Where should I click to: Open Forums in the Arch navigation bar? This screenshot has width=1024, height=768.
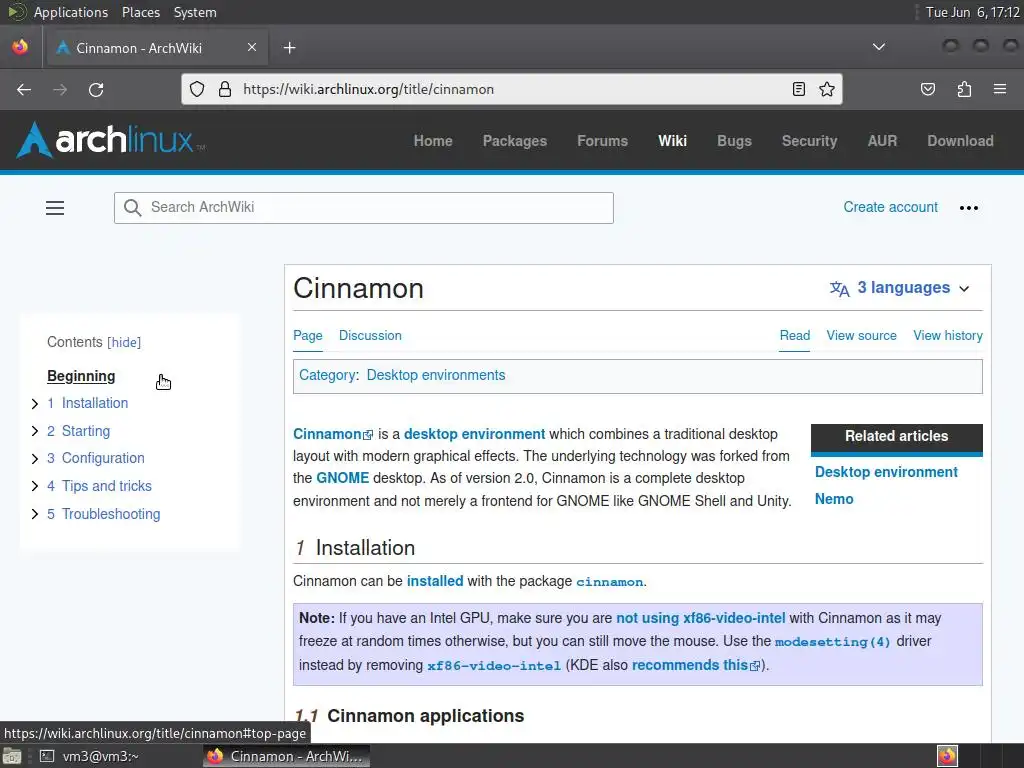[602, 141]
